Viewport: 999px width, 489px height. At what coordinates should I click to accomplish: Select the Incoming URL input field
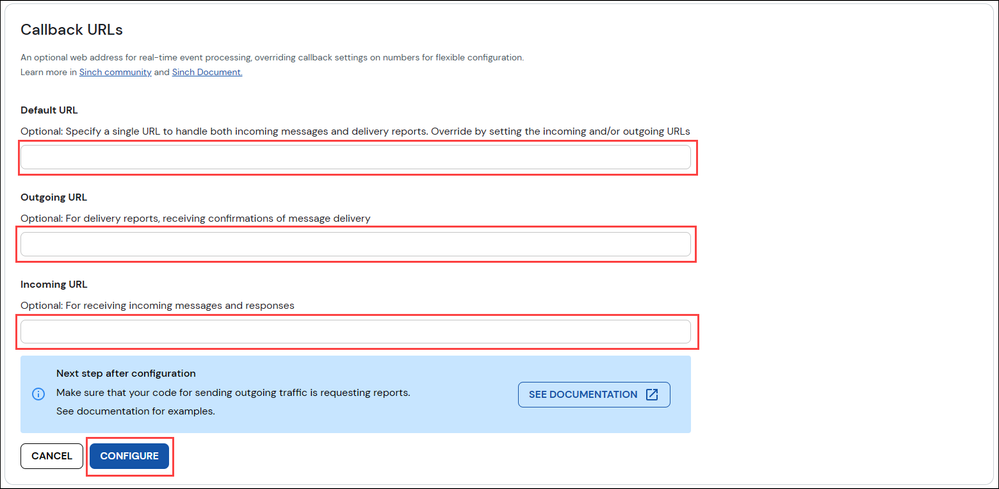(355, 331)
